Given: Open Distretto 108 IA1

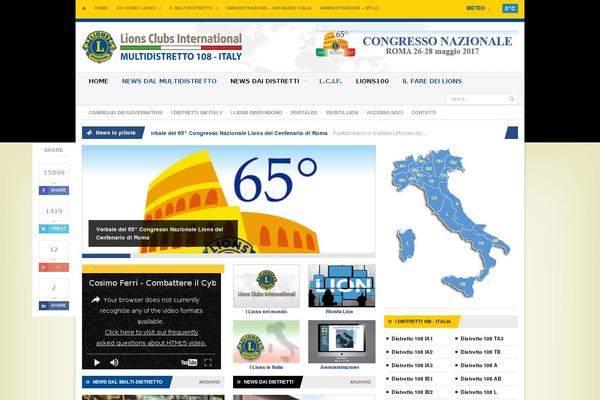Looking at the screenshot, I should (412, 339).
